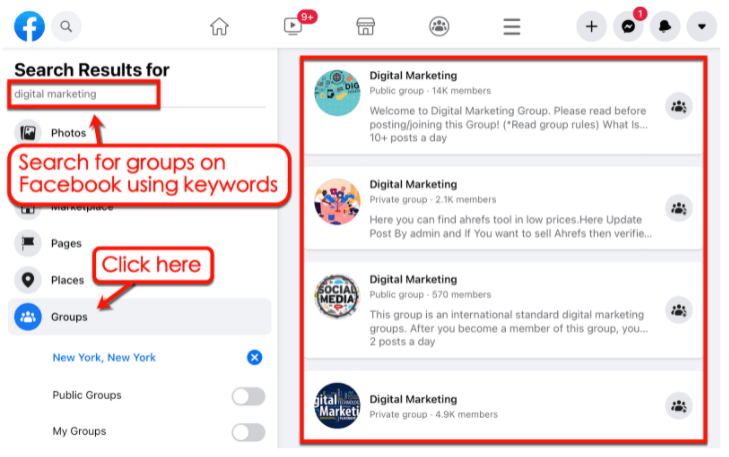729x457 pixels.
Task: Go to the Home feed icon
Action: [x=219, y=26]
